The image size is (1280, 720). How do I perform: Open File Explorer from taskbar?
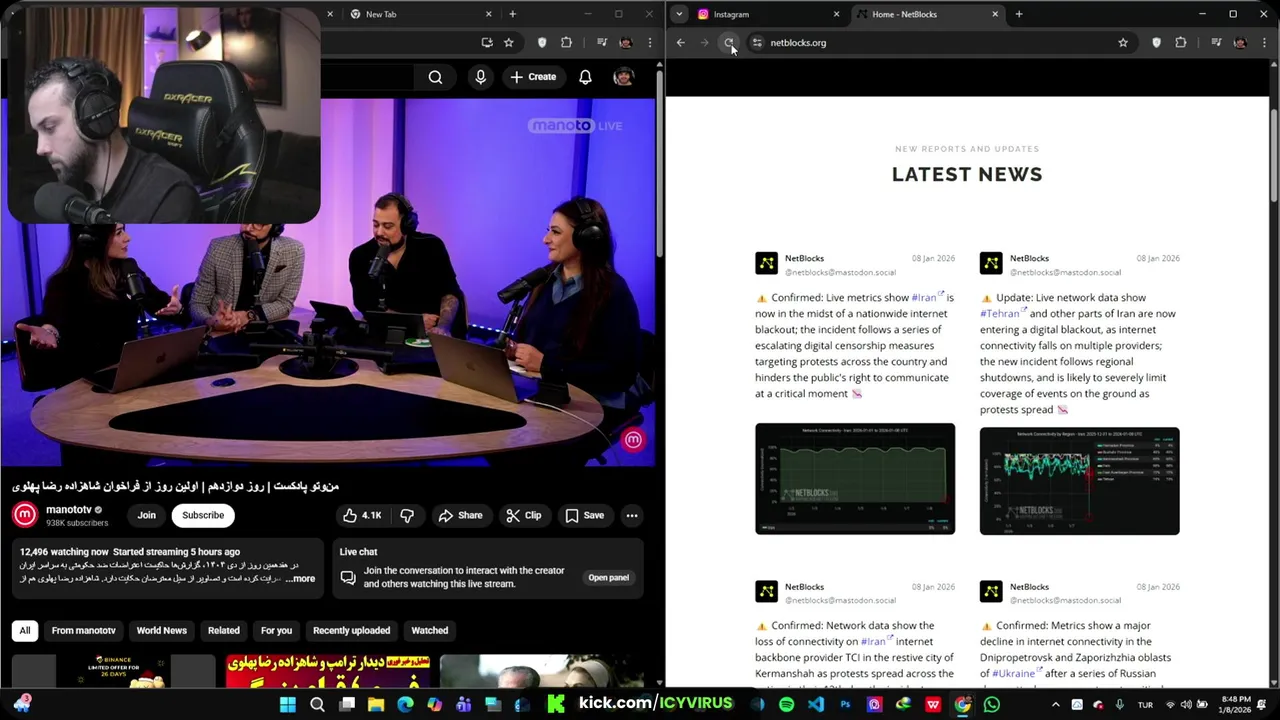[x=376, y=705]
